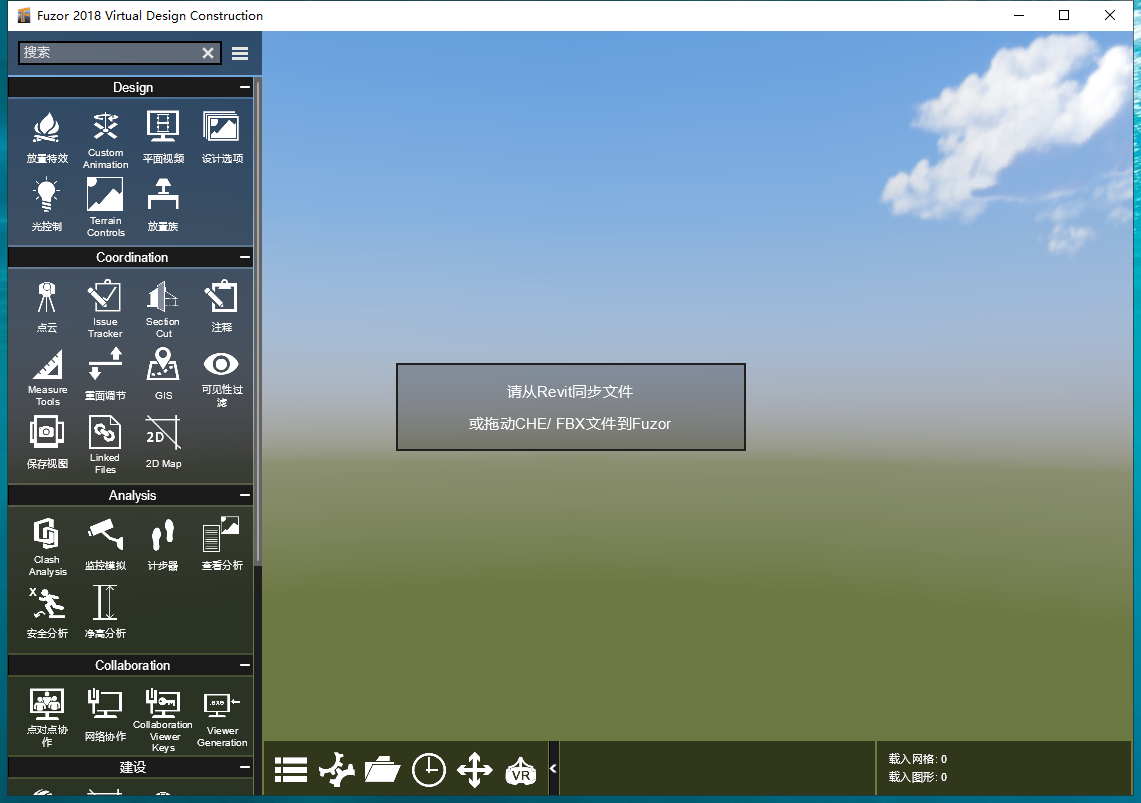Collapse the Design section
The image size is (1141, 803).
click(245, 87)
